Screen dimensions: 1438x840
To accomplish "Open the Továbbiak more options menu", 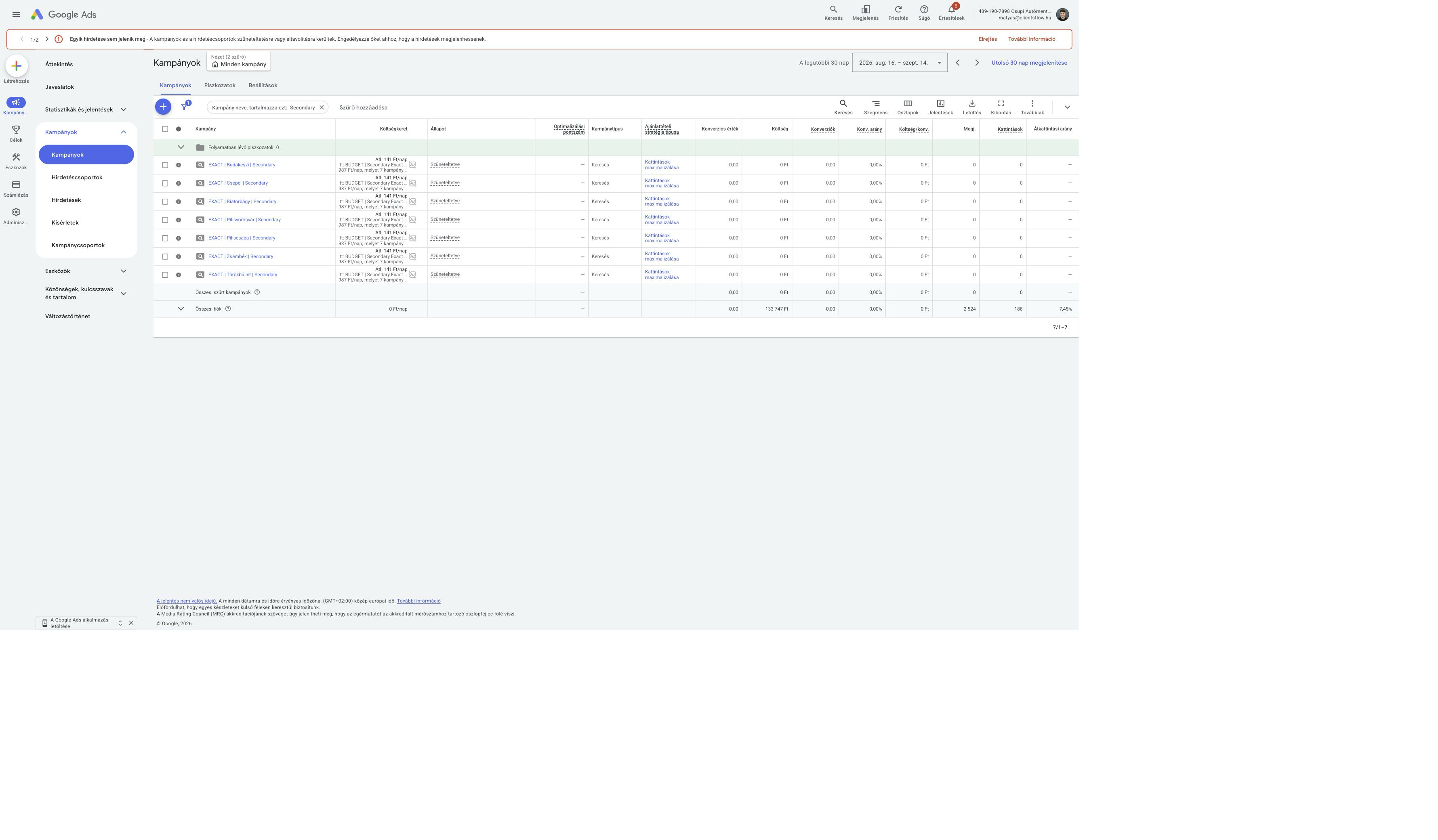I will click(1032, 107).
